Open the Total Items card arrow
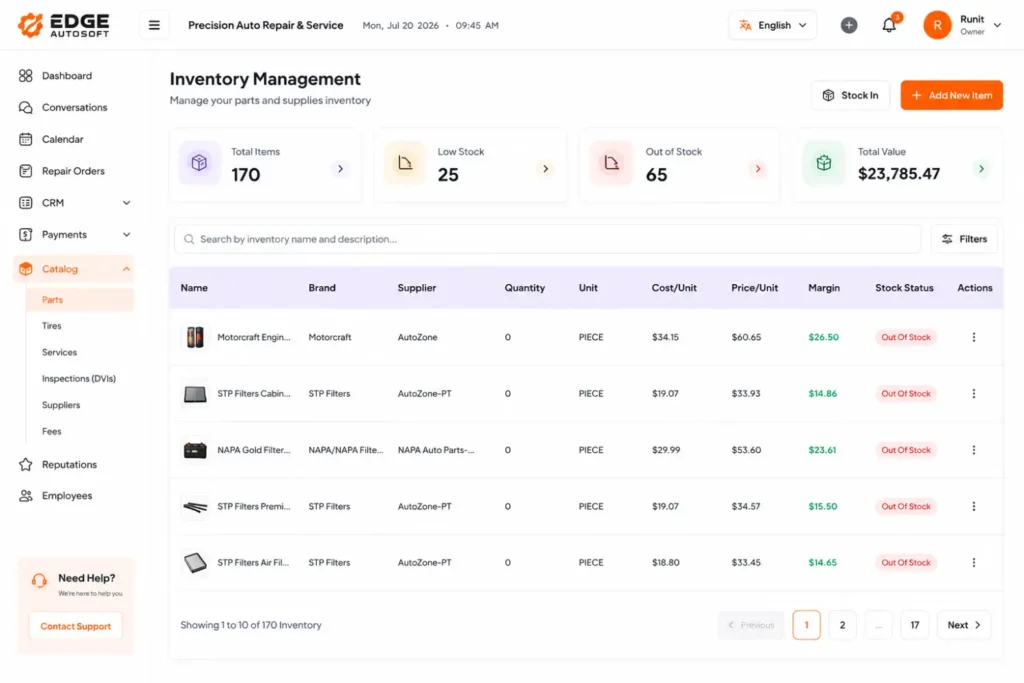 340,169
